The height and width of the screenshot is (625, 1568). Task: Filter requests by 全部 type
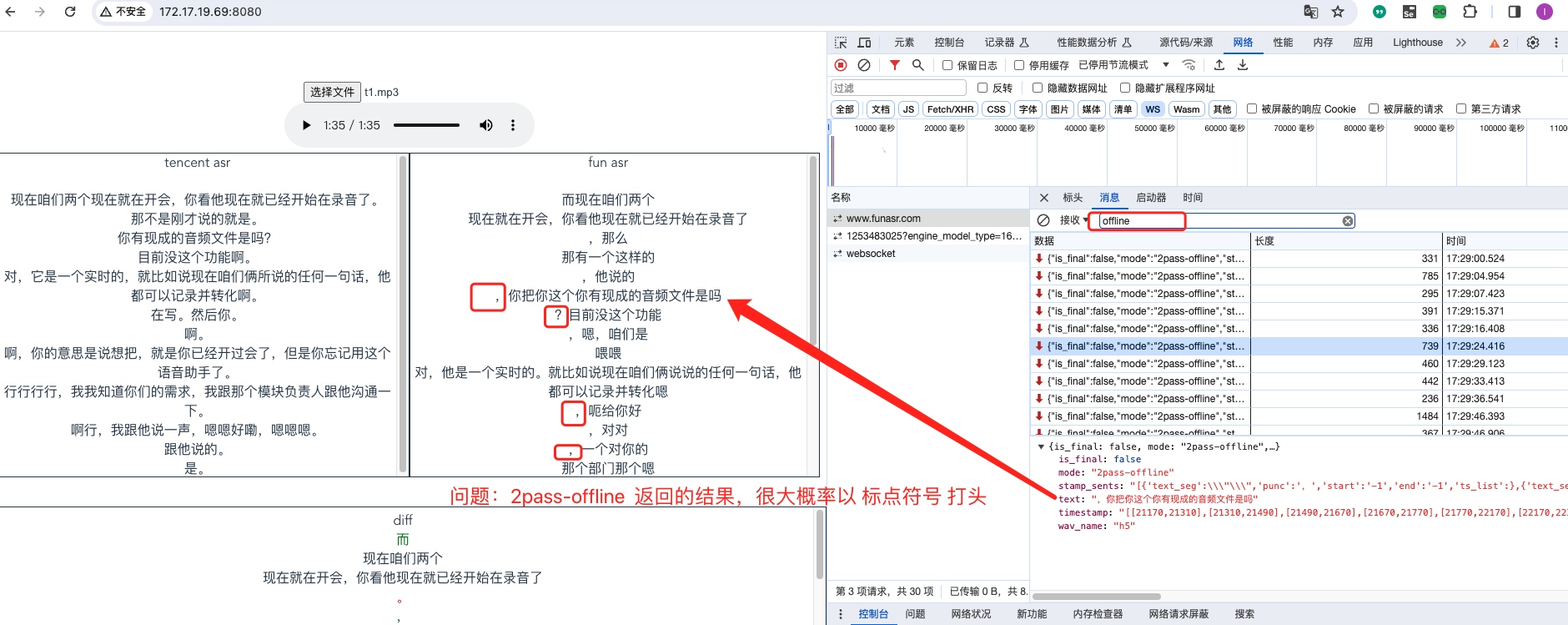click(845, 109)
